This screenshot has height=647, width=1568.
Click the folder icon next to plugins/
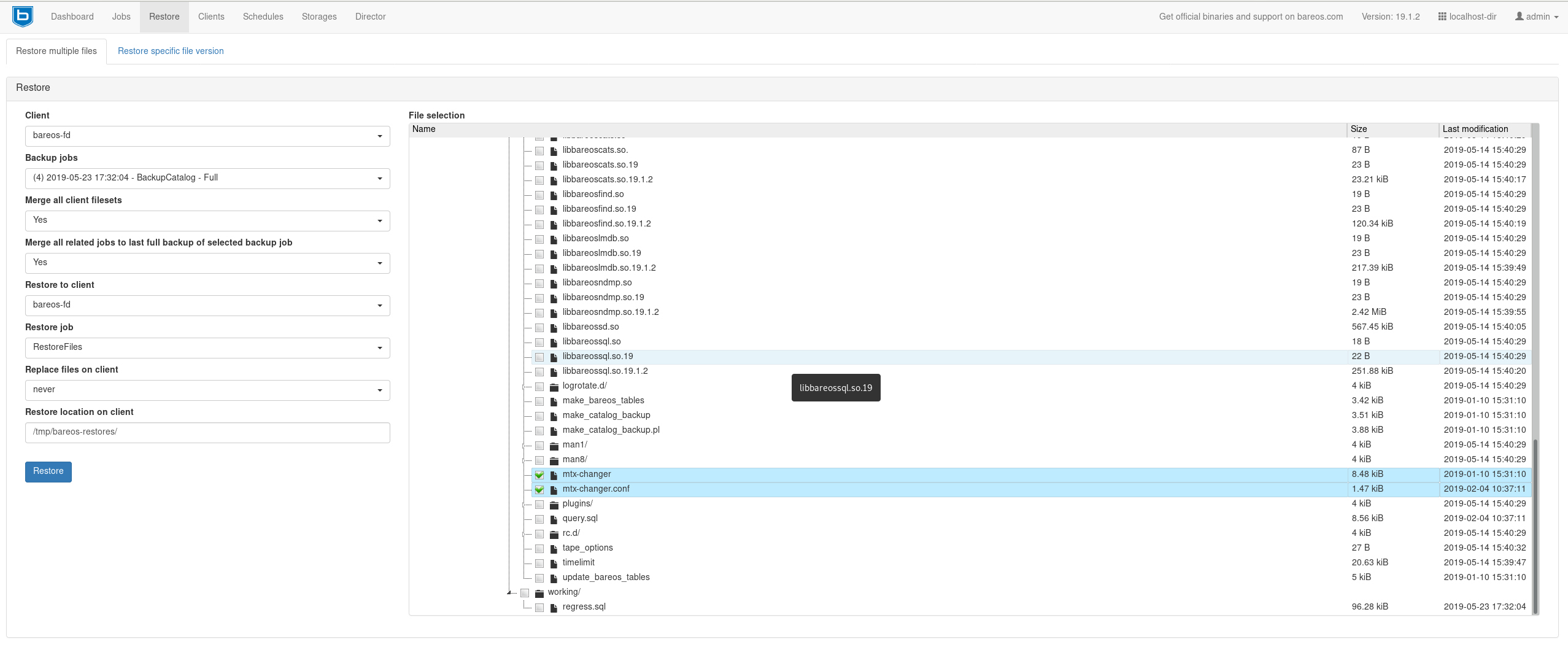pos(554,504)
